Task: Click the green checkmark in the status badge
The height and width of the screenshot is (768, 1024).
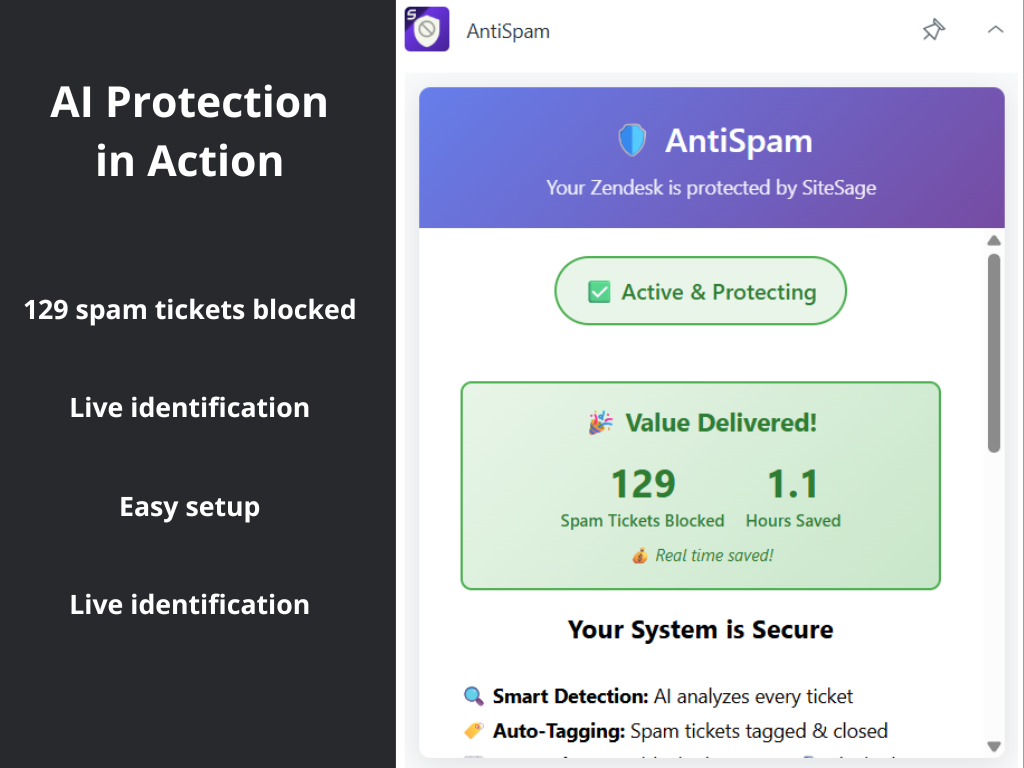Action: pos(599,292)
